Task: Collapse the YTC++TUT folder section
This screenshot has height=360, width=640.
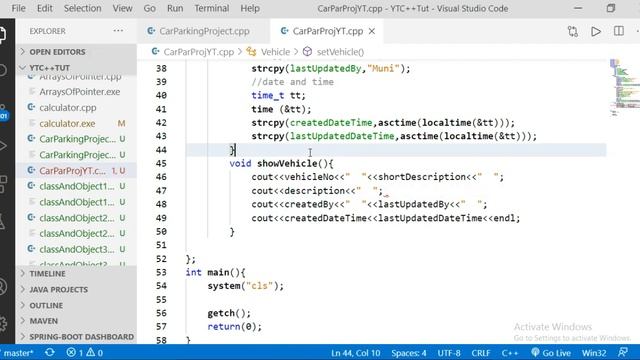Action: (76, 68)
